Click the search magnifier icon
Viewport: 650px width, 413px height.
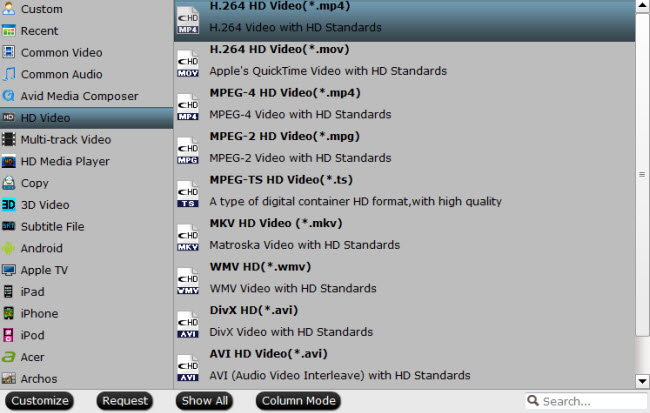click(x=533, y=401)
